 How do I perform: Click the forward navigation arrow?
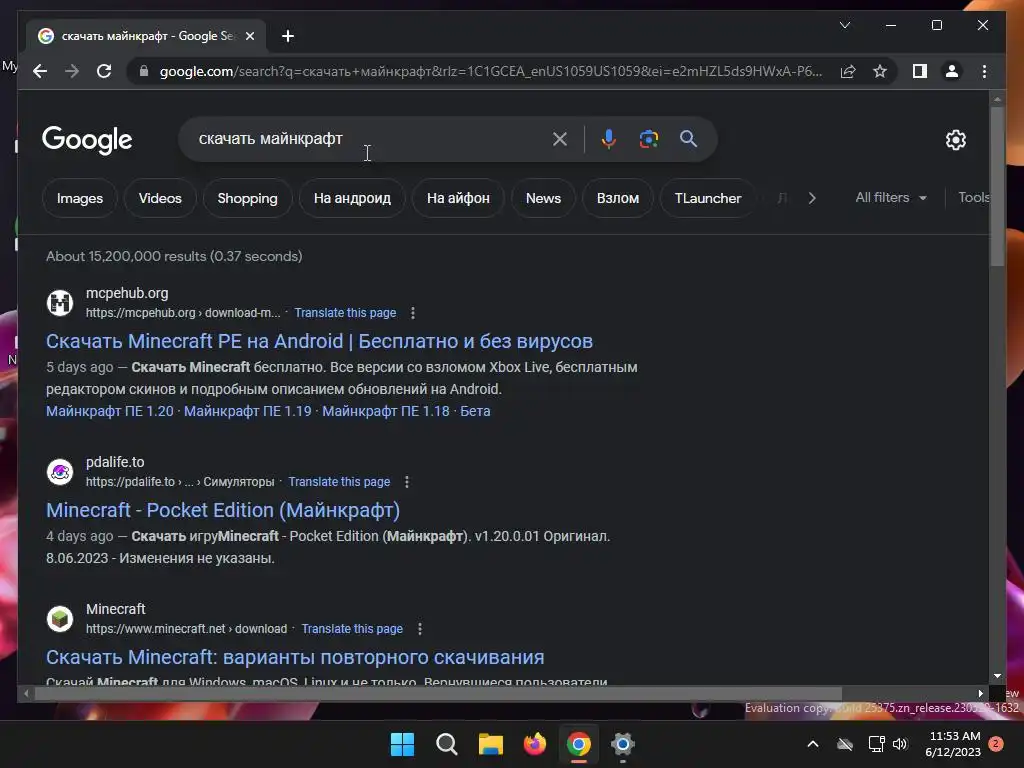(x=72, y=71)
